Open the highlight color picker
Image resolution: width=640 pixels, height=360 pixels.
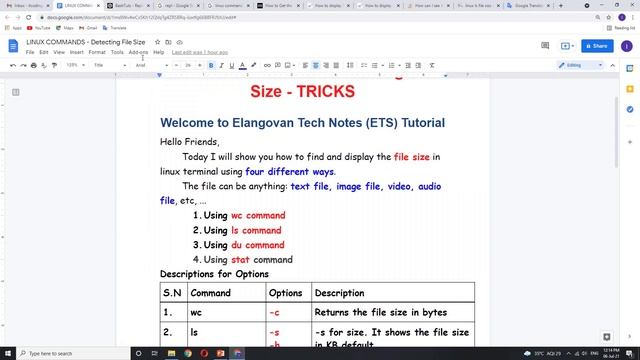pyautogui.click(x=253, y=65)
